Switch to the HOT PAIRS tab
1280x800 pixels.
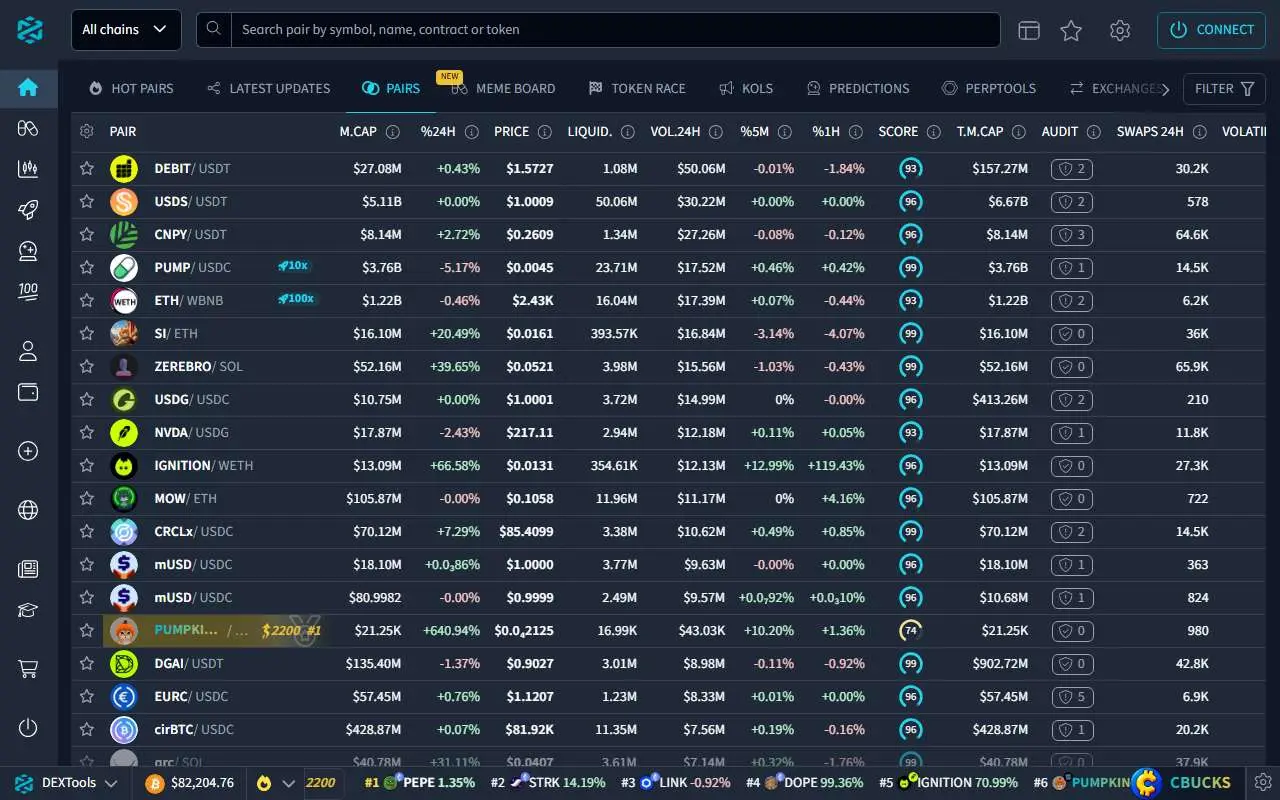pos(131,88)
